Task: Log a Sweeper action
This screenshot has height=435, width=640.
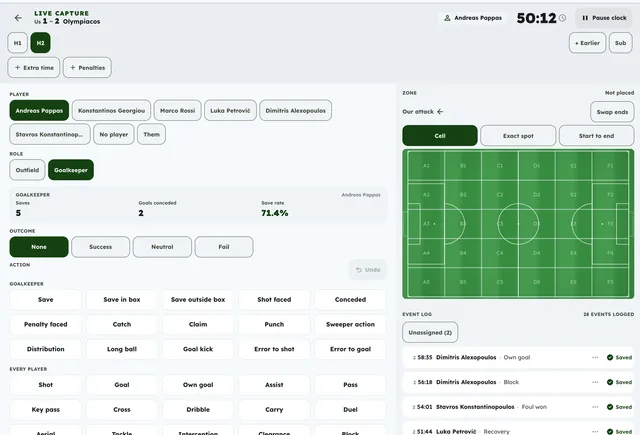Action: (350, 324)
